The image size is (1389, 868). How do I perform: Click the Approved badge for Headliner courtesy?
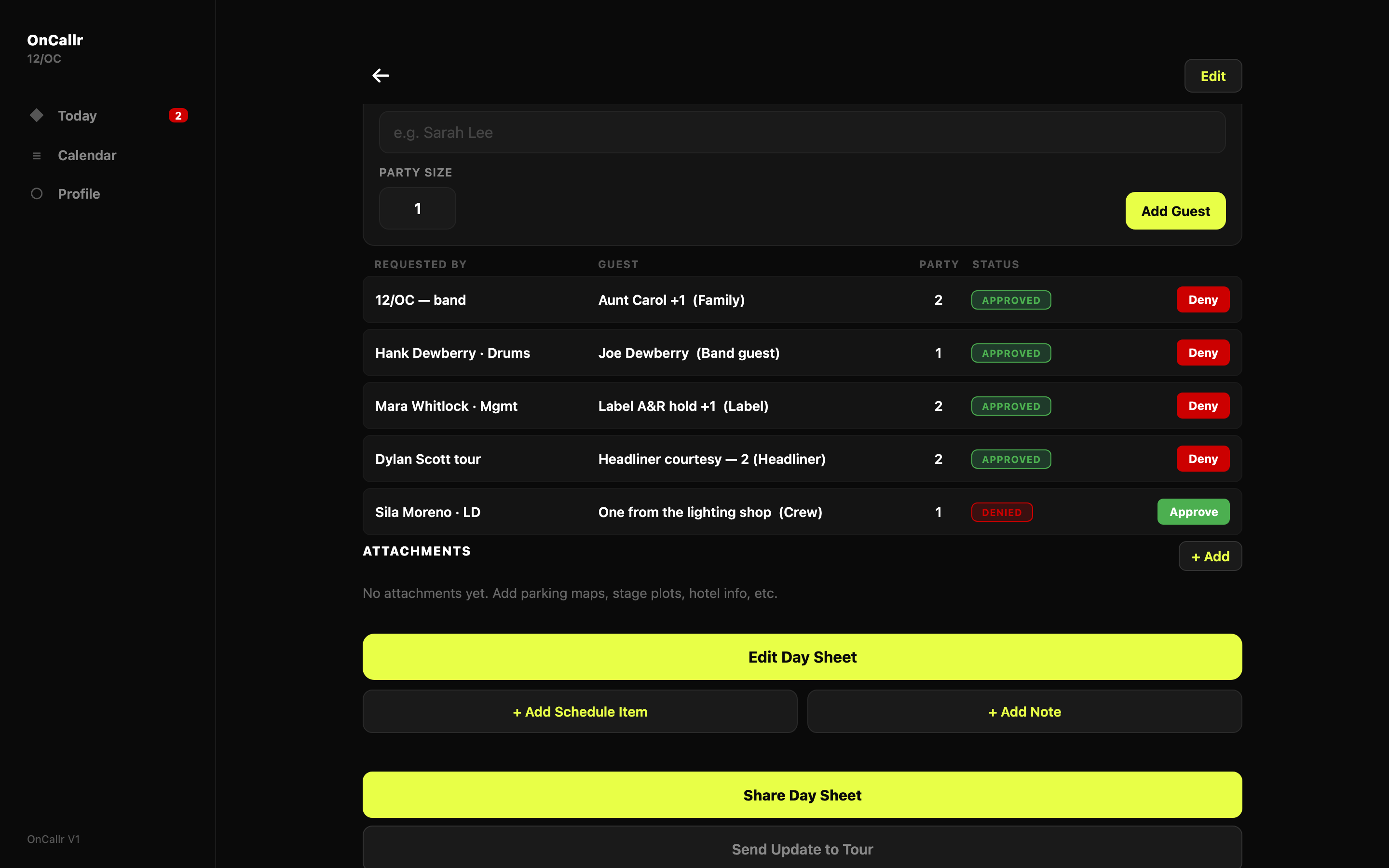(x=1011, y=459)
